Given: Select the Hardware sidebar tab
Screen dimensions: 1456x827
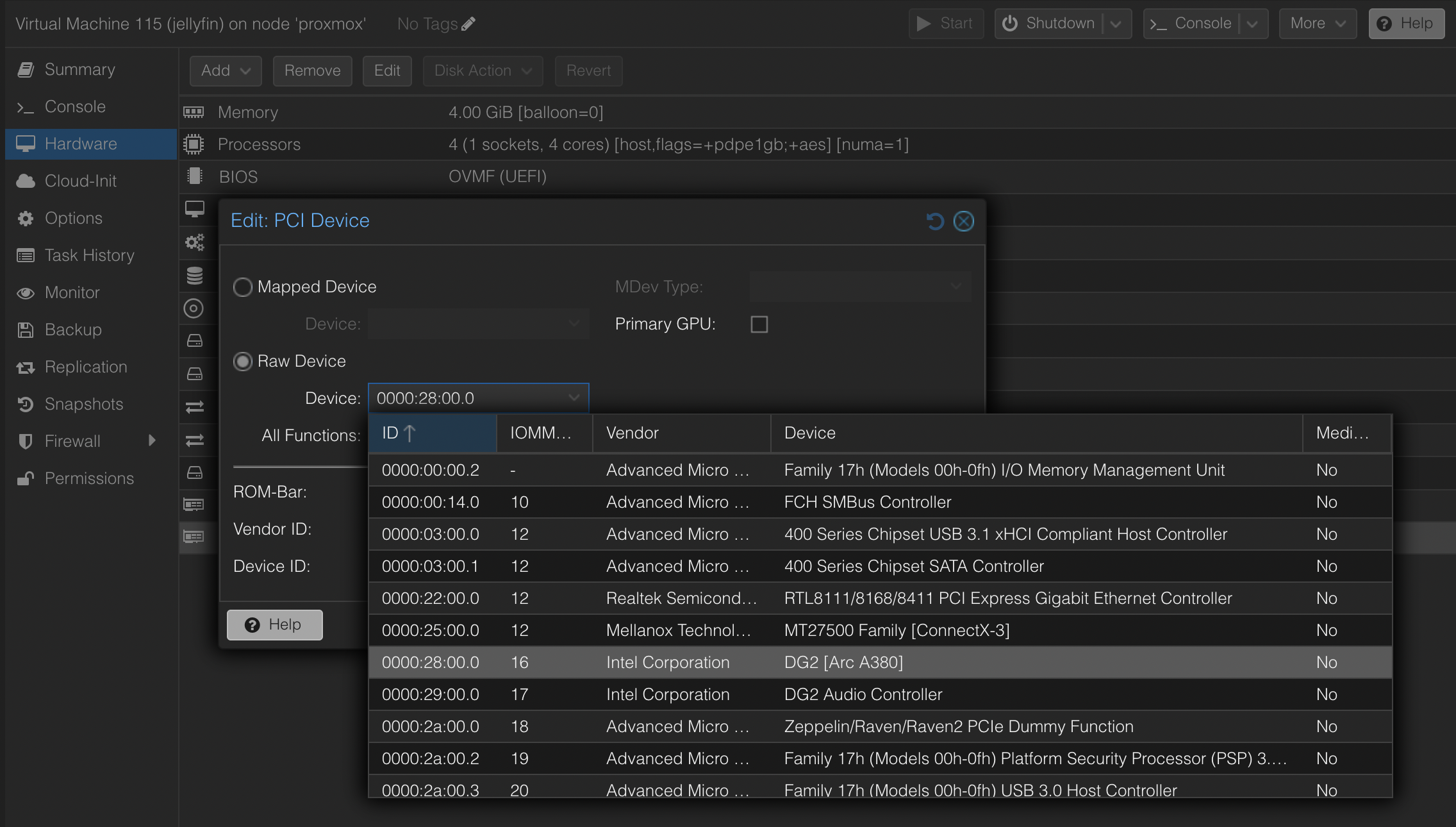Looking at the screenshot, I should pos(91,144).
